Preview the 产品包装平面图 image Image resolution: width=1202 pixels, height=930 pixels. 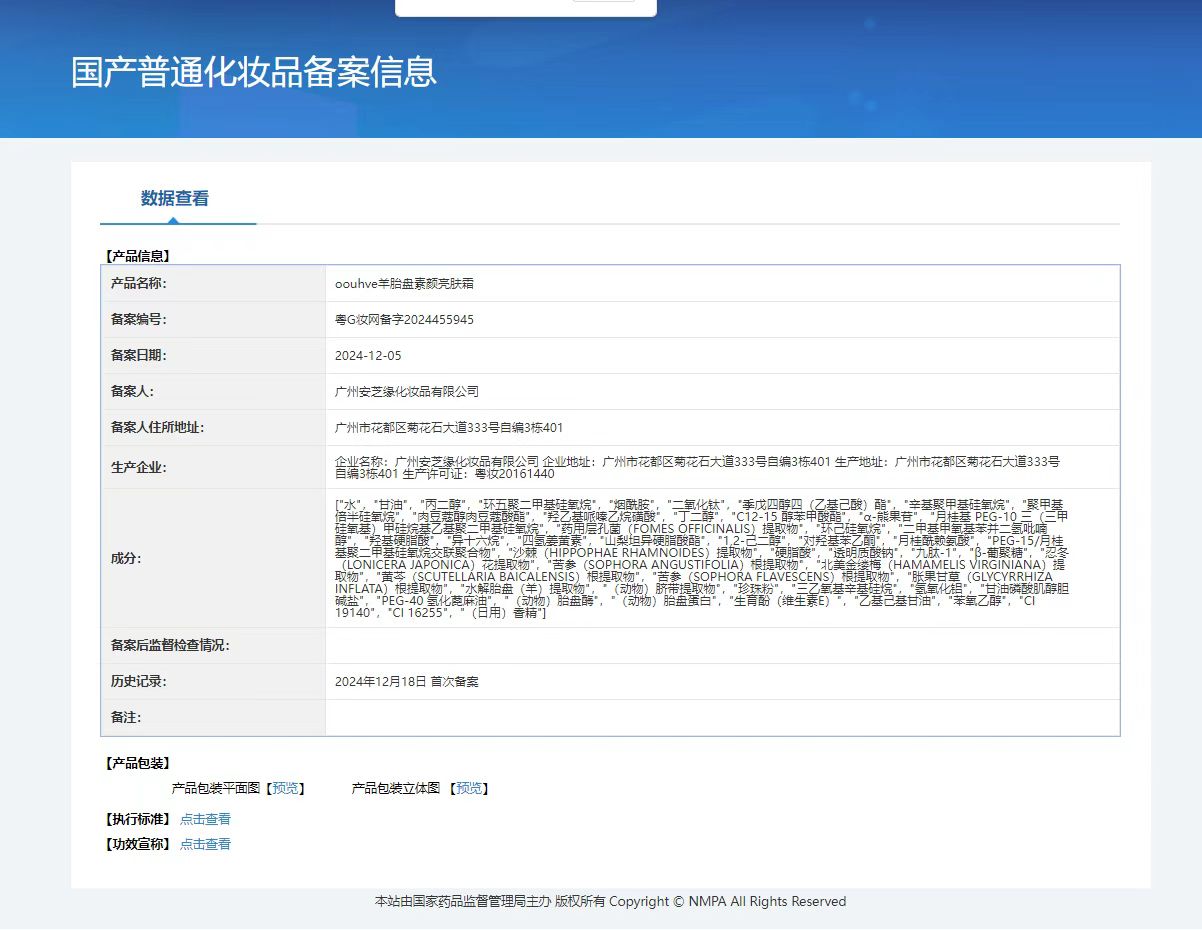[286, 789]
